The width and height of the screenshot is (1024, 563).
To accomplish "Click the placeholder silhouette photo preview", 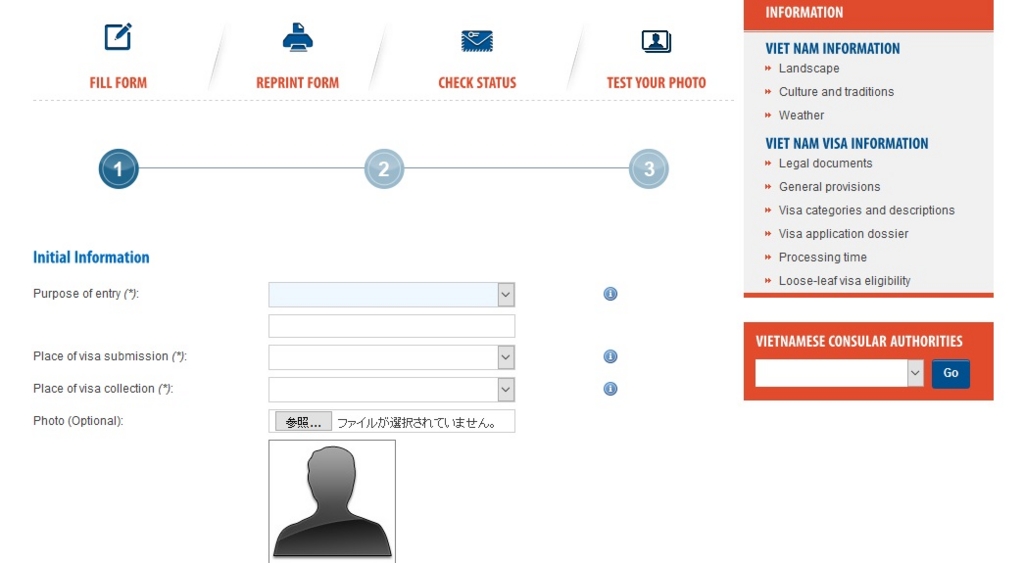I will 332,501.
